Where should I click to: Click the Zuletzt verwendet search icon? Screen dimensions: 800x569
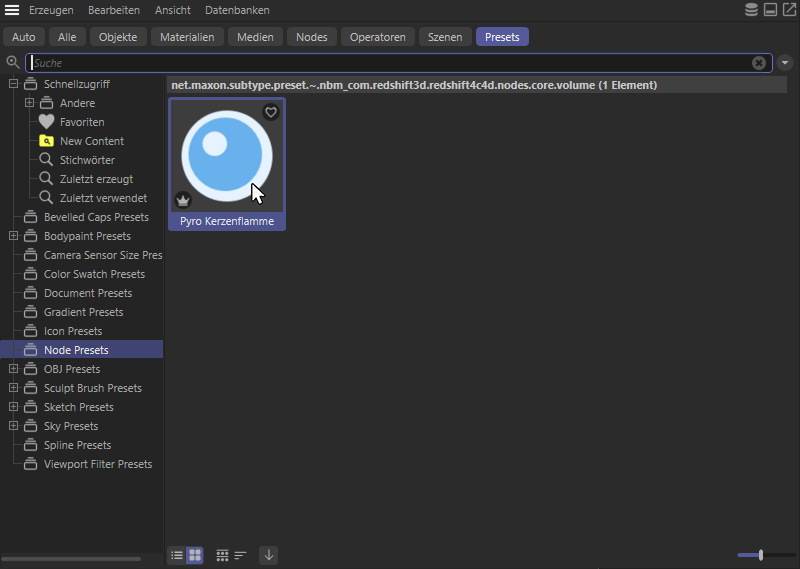coord(46,197)
